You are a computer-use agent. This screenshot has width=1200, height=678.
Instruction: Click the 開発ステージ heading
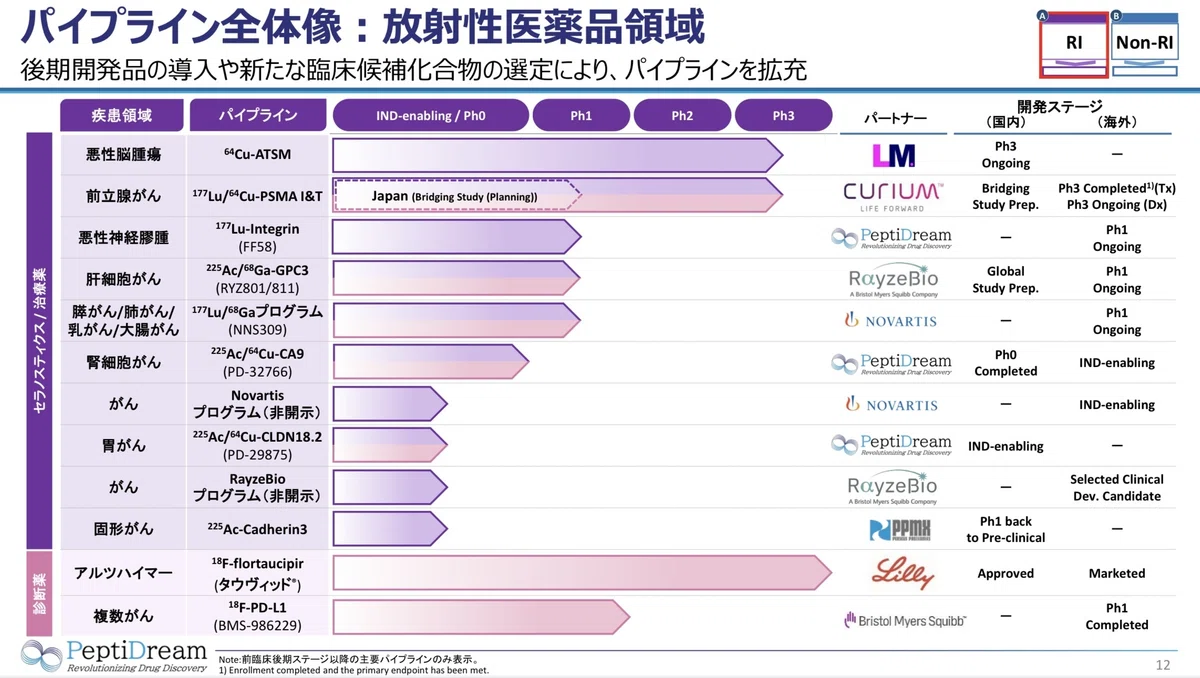click(1060, 106)
